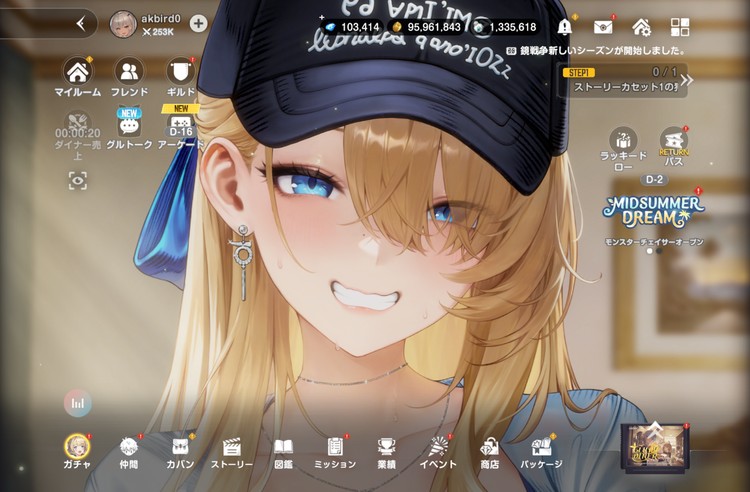Select the second banner page dot
The height and width of the screenshot is (492, 750).
coord(659,251)
